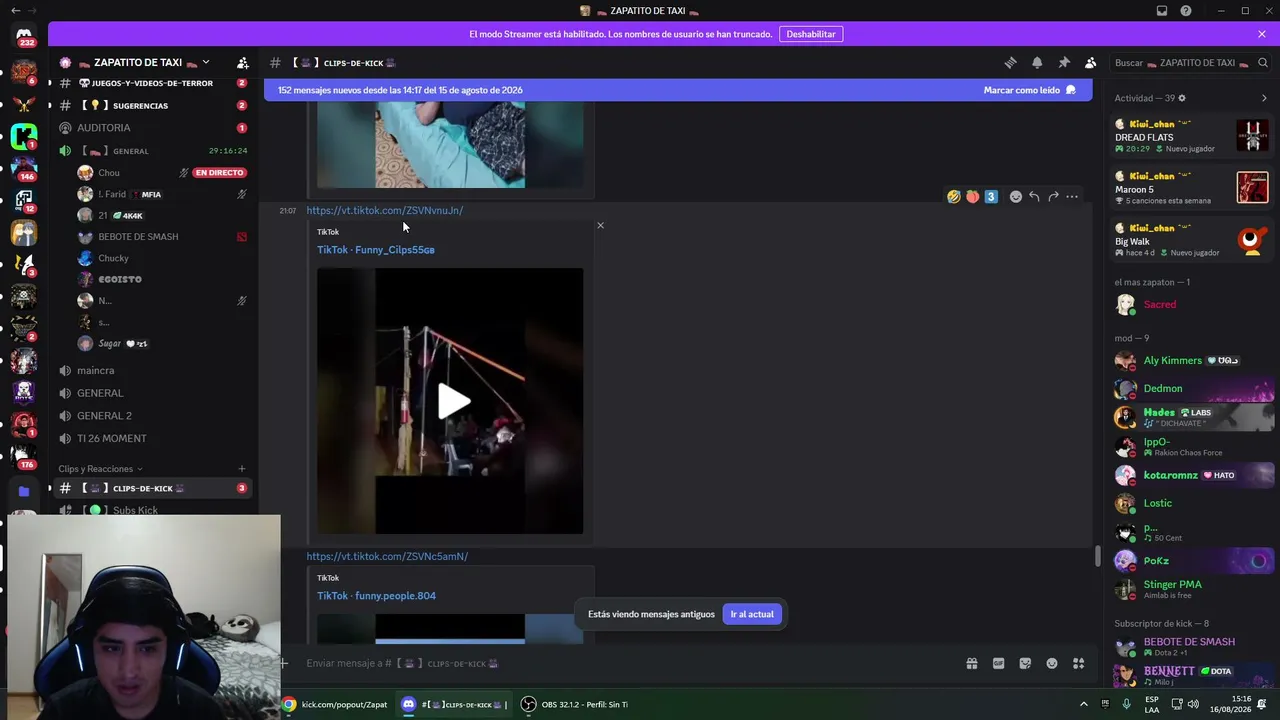Screen dimensions: 1280x720
Task: Join the maincra voice channel
Action: tap(152, 370)
